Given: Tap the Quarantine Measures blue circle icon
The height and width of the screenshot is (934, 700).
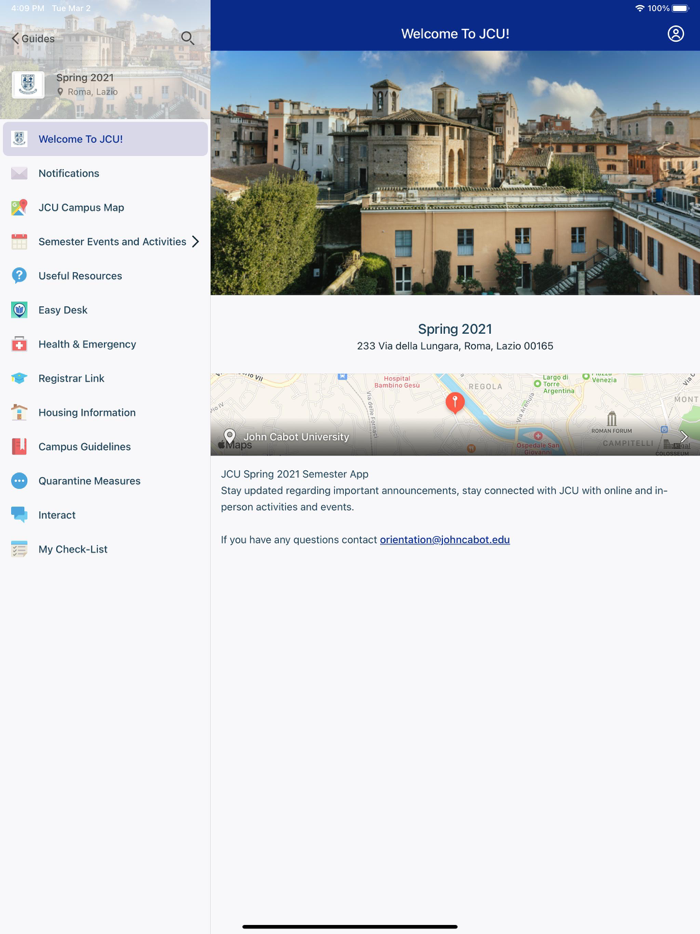Looking at the screenshot, I should pyautogui.click(x=19, y=481).
